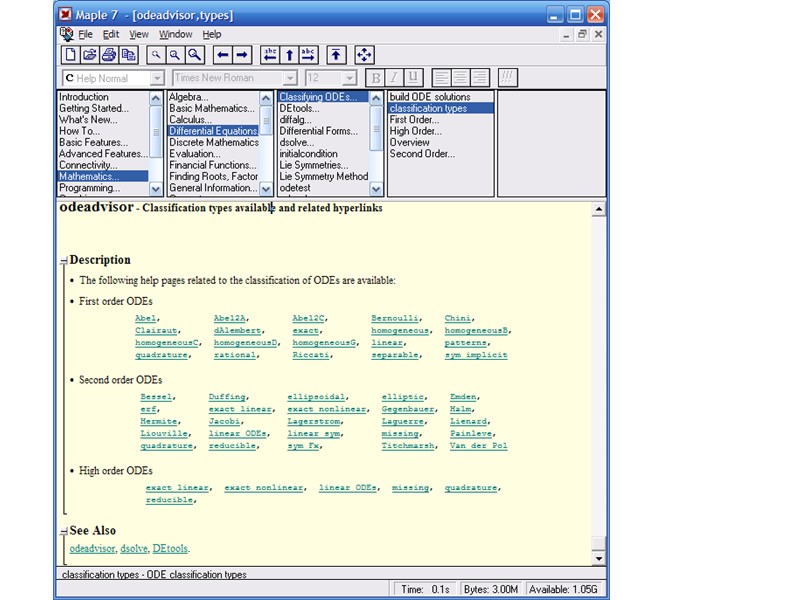800x600 pixels.
Task: Click scroll up arrow of second help column
Action: [x=266, y=98]
